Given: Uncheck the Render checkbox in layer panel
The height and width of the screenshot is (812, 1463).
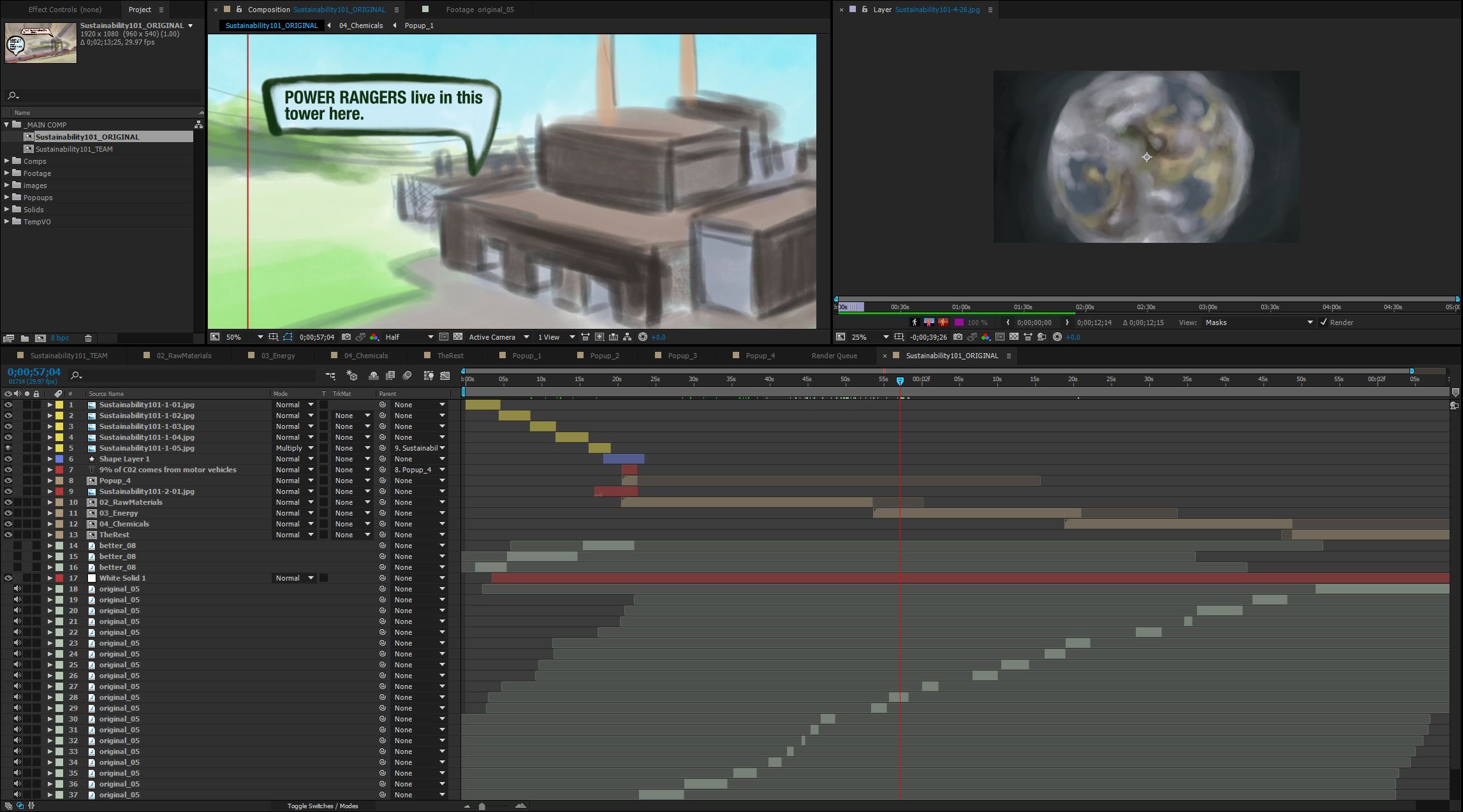Looking at the screenshot, I should pyautogui.click(x=1323, y=323).
